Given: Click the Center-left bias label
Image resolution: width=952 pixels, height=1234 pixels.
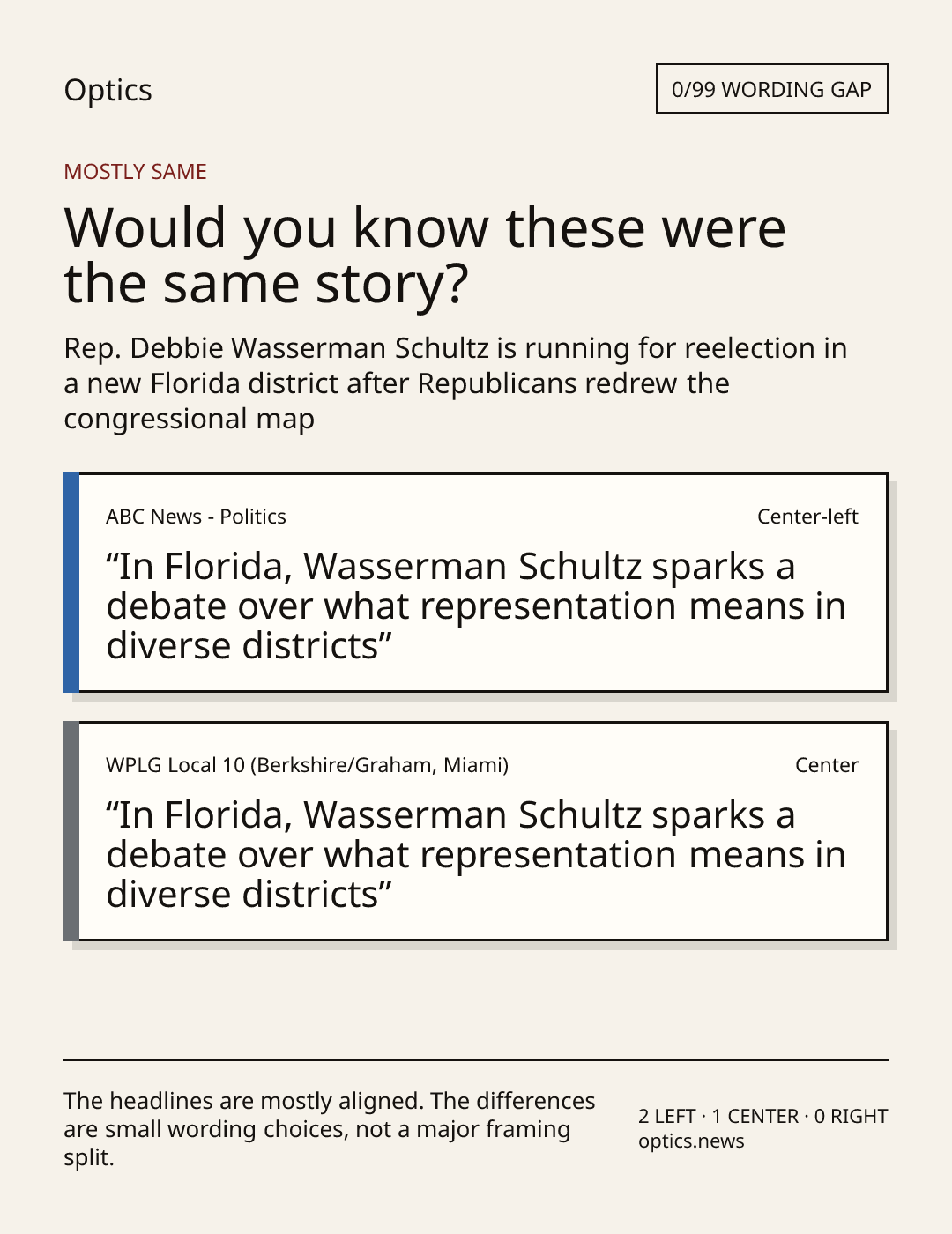Looking at the screenshot, I should pyautogui.click(x=807, y=517).
